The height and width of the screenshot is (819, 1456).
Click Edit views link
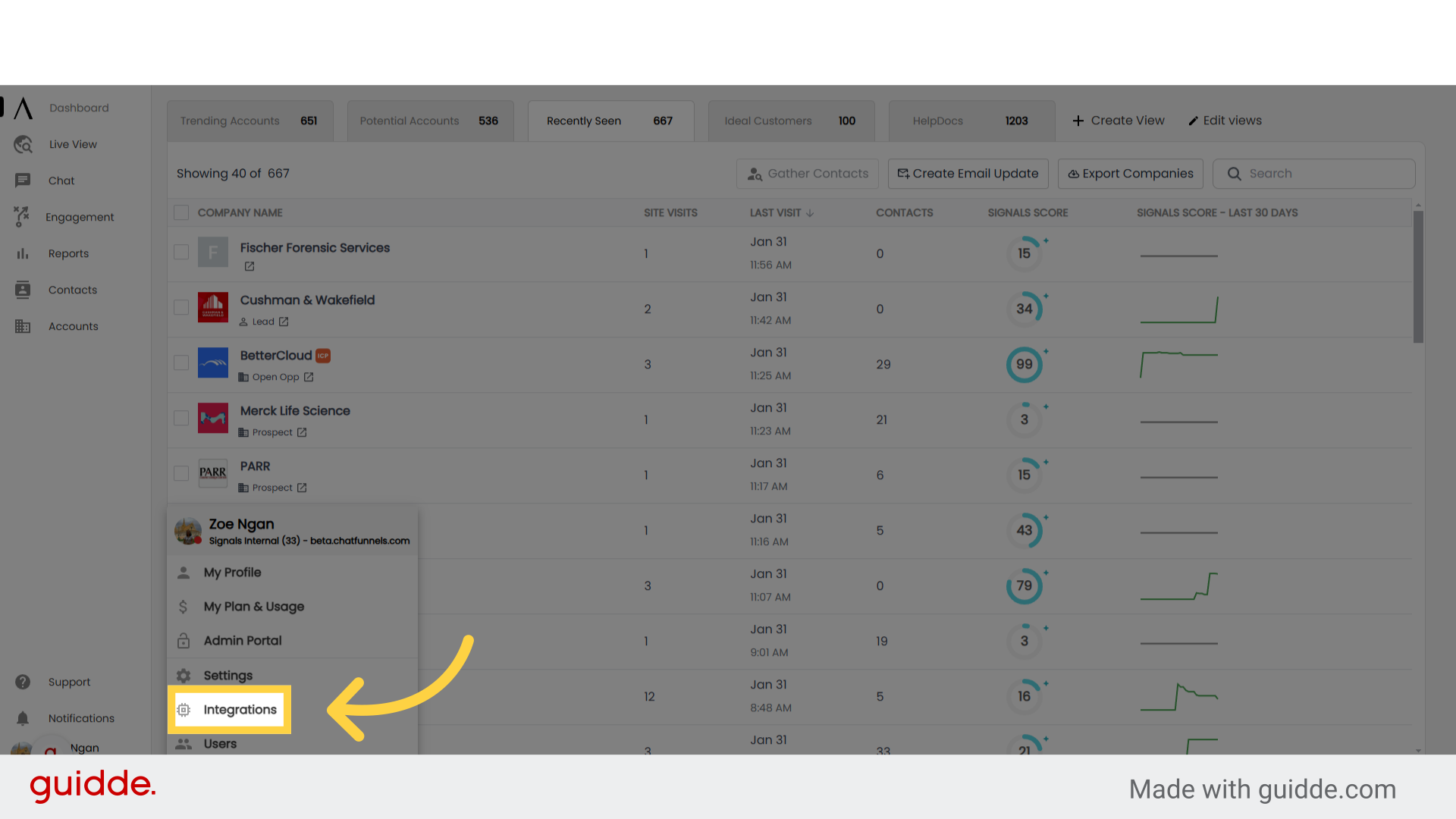click(1225, 121)
